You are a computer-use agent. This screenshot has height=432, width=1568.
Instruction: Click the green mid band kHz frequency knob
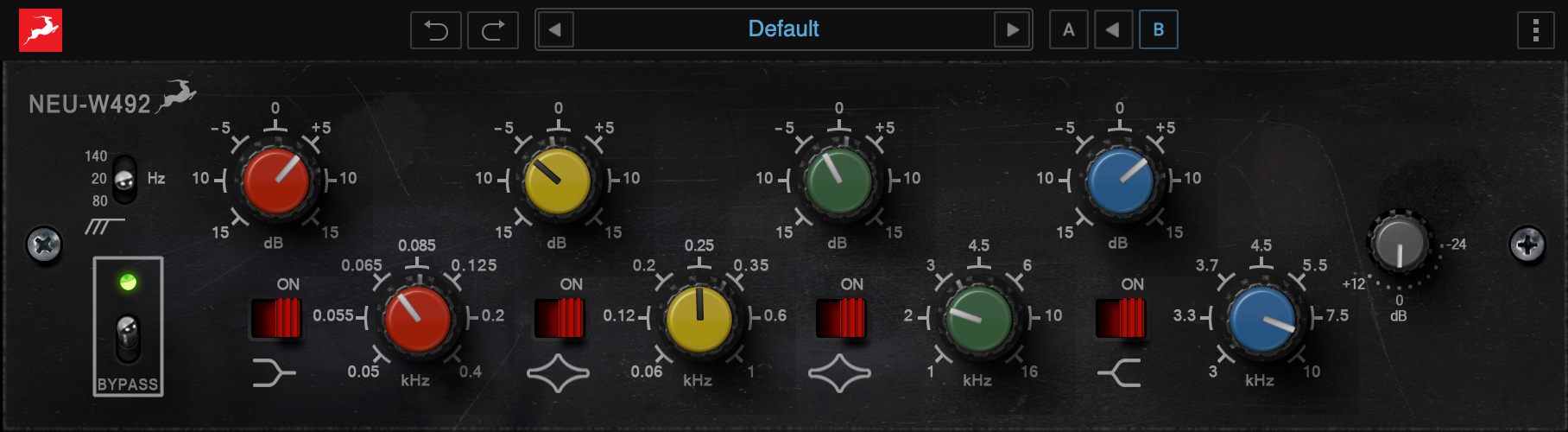pos(978,318)
